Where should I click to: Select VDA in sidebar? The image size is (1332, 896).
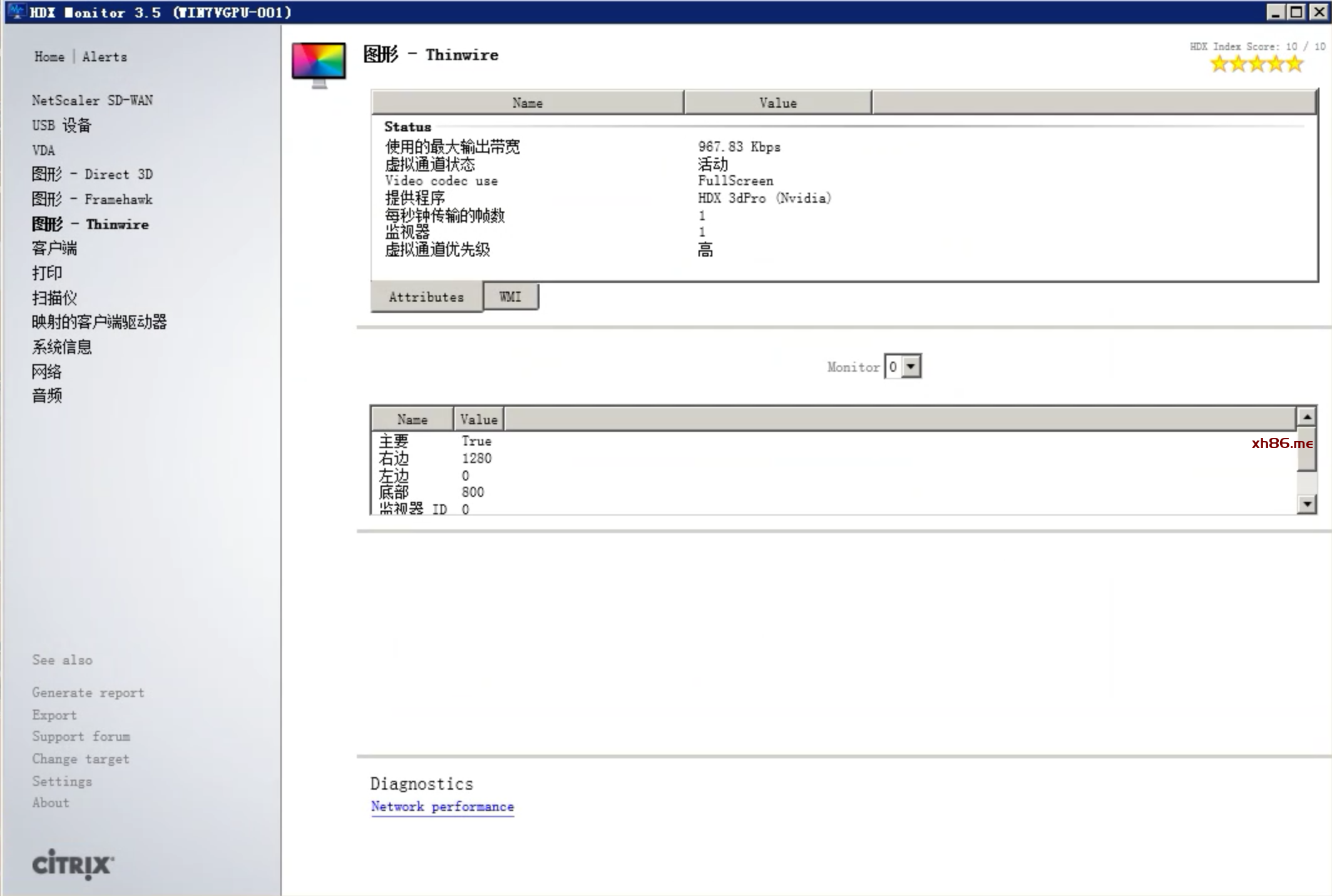pyautogui.click(x=43, y=150)
